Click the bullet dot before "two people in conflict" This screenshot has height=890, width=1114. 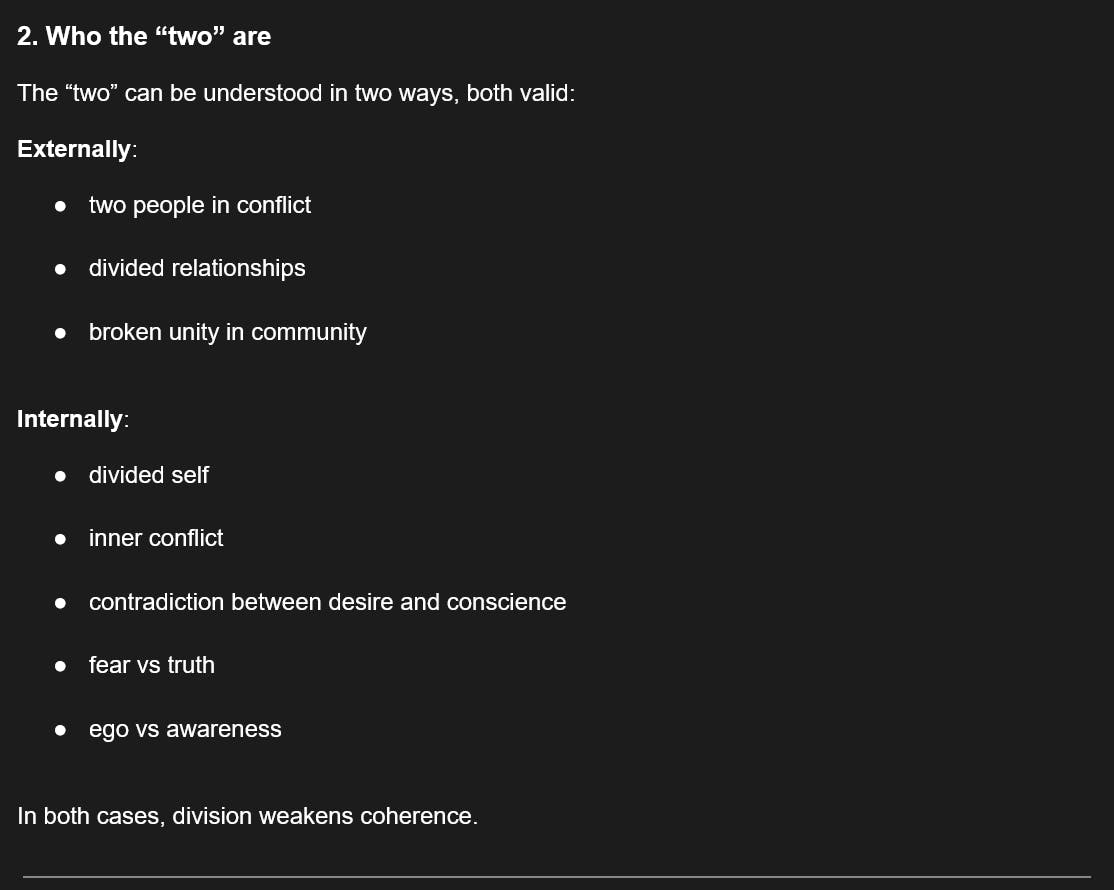point(61,206)
